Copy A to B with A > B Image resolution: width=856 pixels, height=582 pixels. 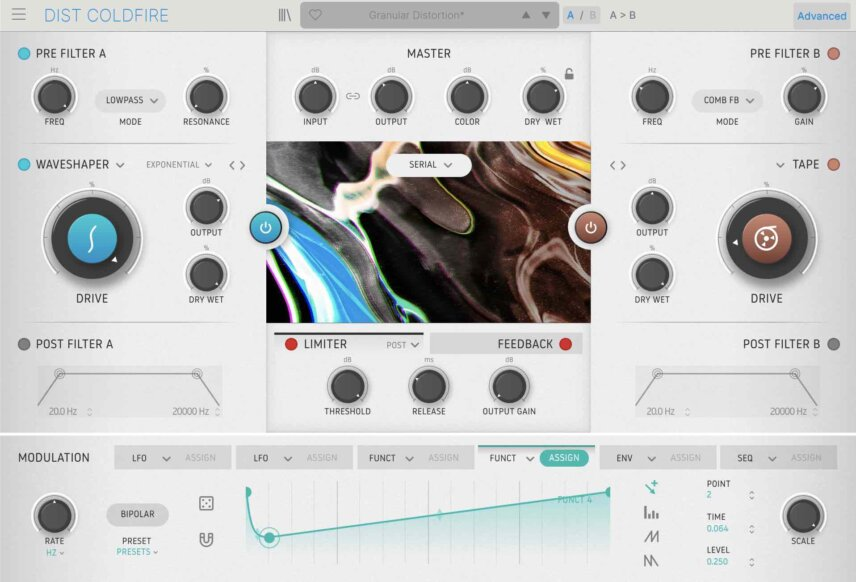pos(622,15)
